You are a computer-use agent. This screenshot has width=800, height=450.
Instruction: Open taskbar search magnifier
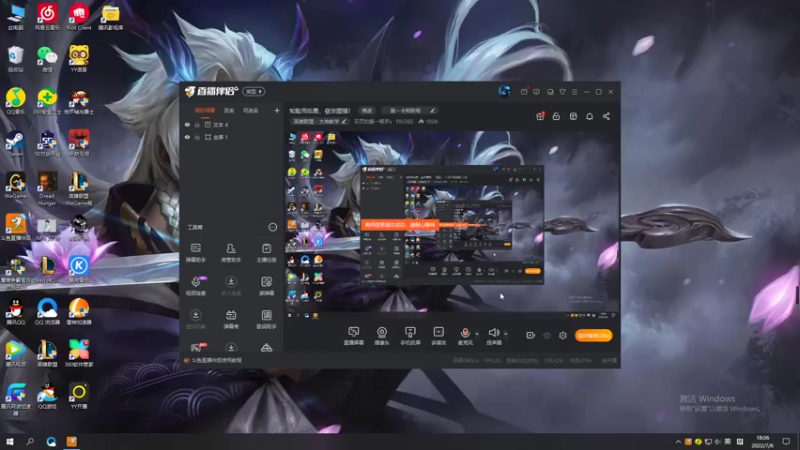click(x=30, y=441)
